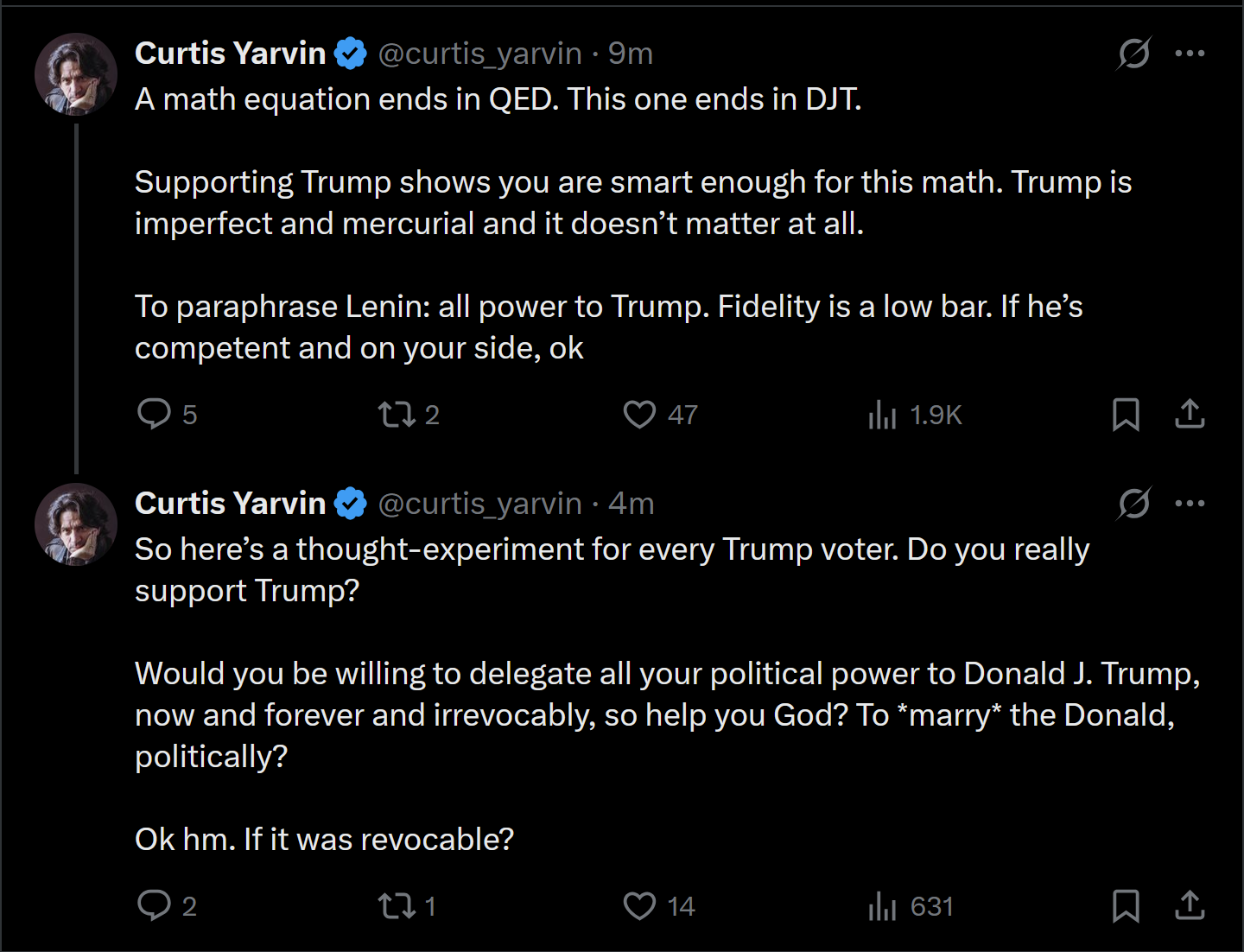Open more options on 4m tweet

[x=1190, y=504]
